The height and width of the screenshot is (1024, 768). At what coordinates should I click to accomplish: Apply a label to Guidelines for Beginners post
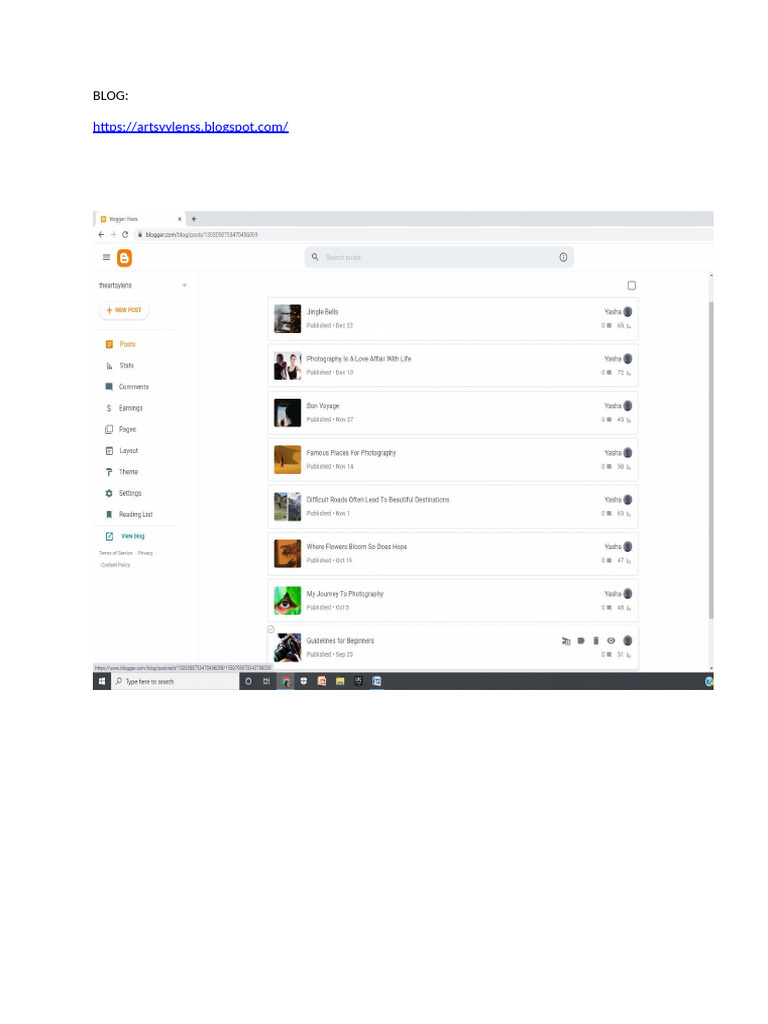click(x=581, y=641)
